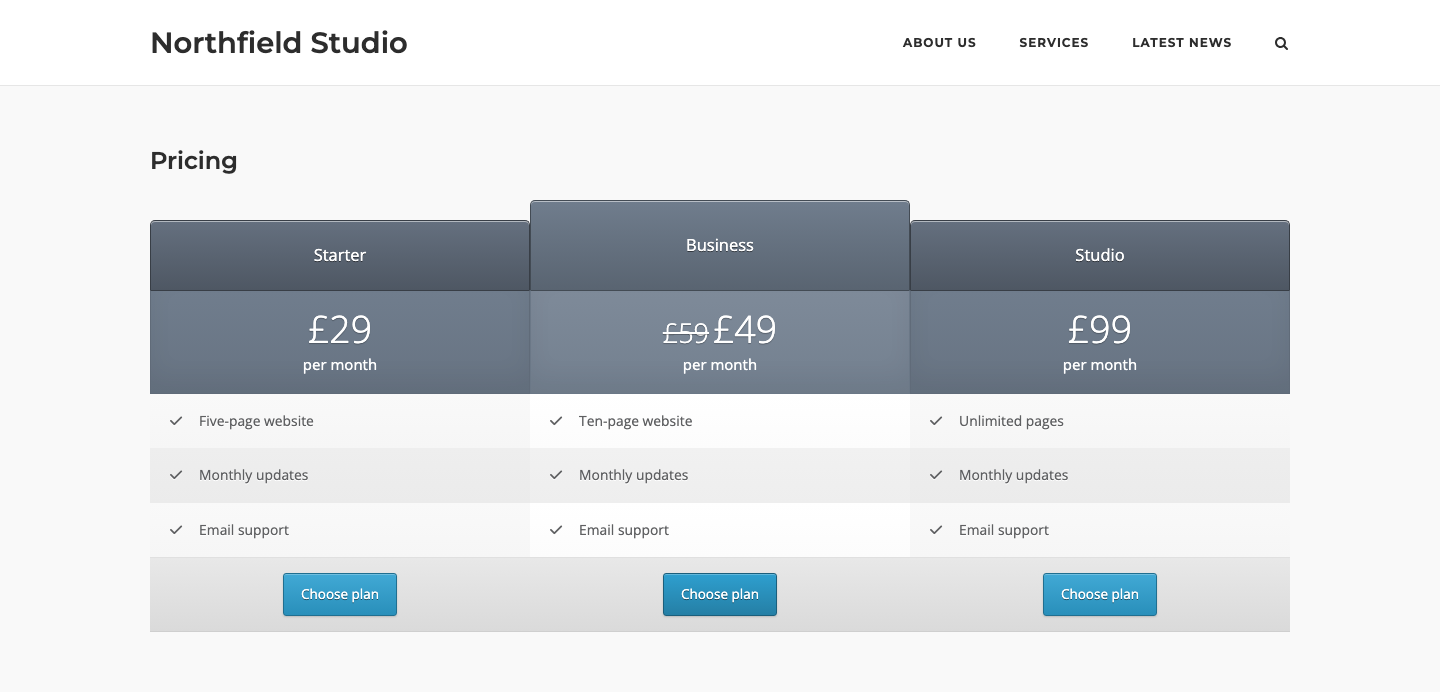The image size is (1440, 692).
Task: Open the Services menu item
Action: [1054, 43]
